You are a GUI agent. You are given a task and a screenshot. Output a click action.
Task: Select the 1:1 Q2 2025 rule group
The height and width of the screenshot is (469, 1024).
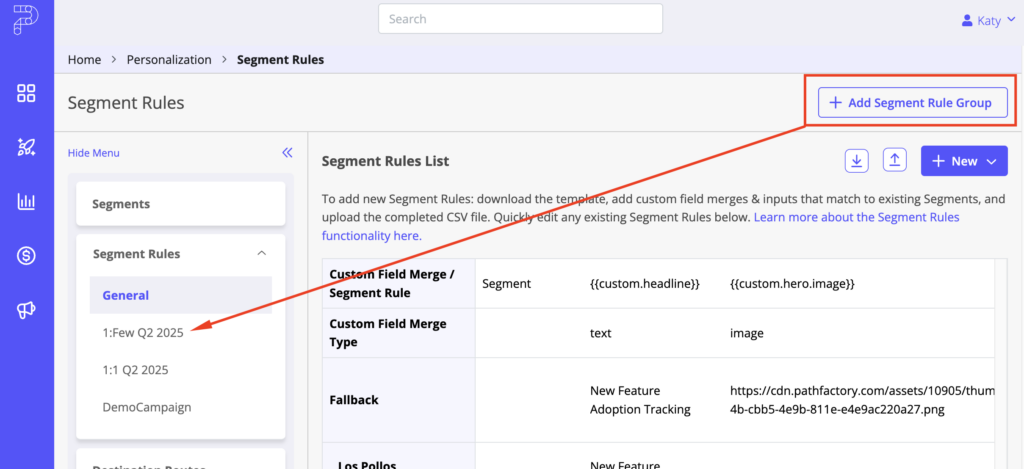coord(135,370)
